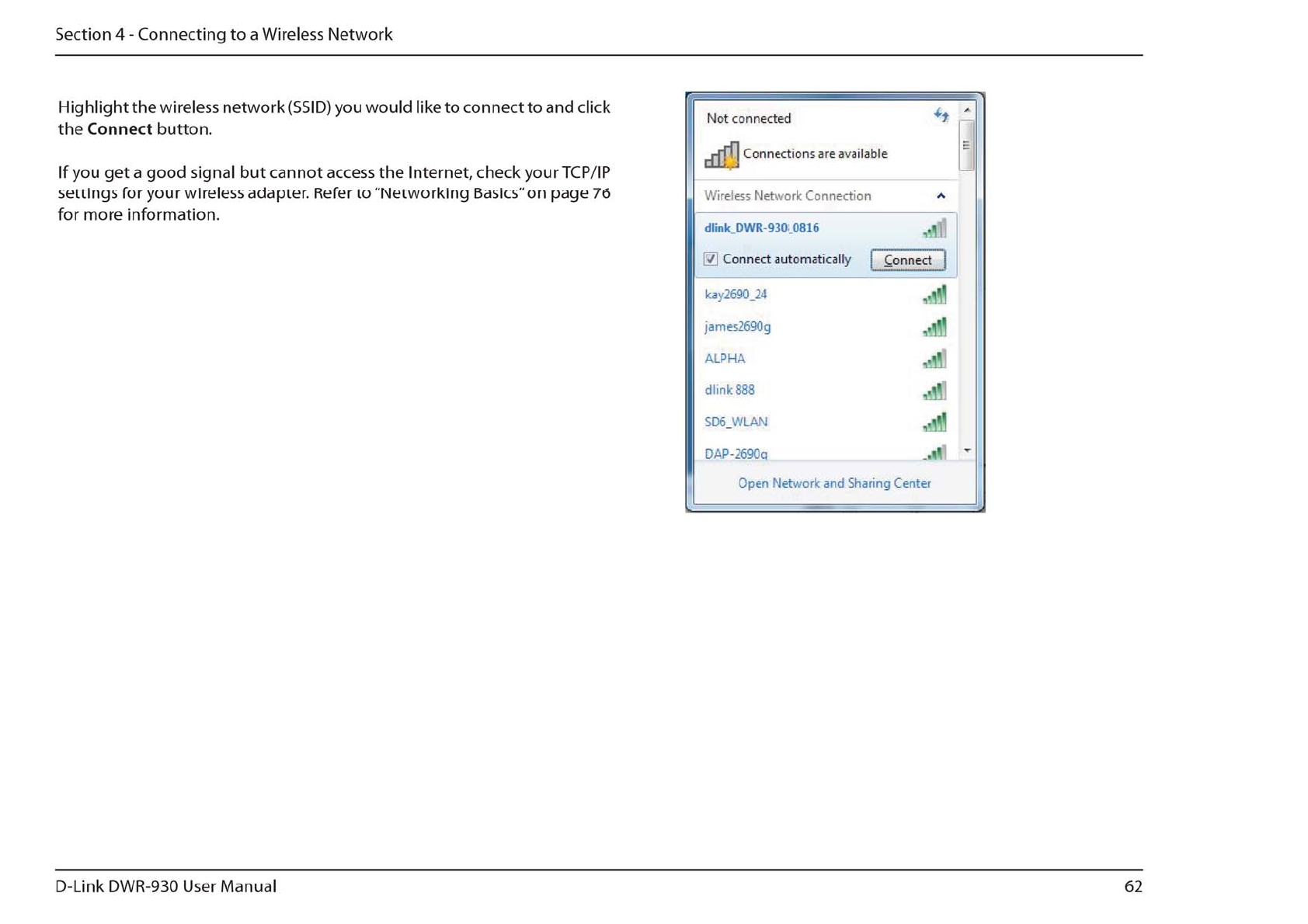
Task: Click the network list scrollbar thumb
Action: [x=967, y=145]
